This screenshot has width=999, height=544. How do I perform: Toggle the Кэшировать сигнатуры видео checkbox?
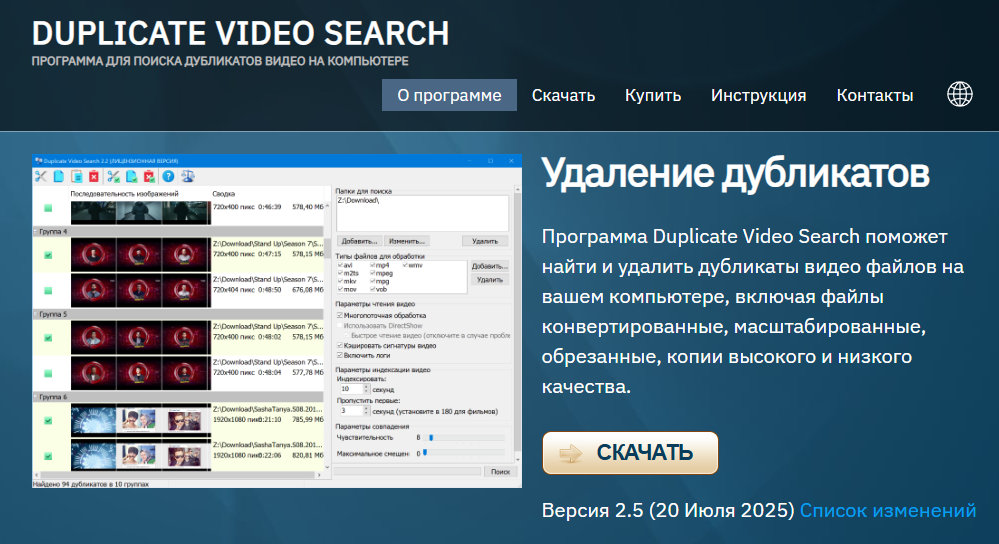pos(340,345)
